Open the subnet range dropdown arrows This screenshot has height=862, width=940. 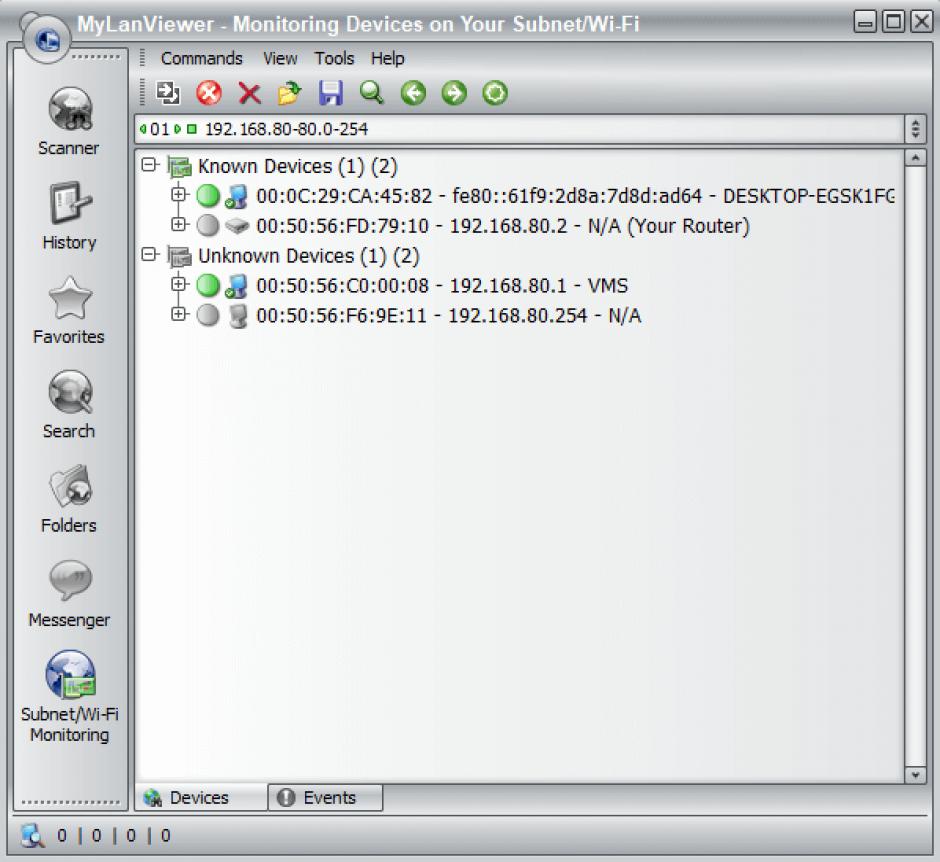click(x=915, y=129)
